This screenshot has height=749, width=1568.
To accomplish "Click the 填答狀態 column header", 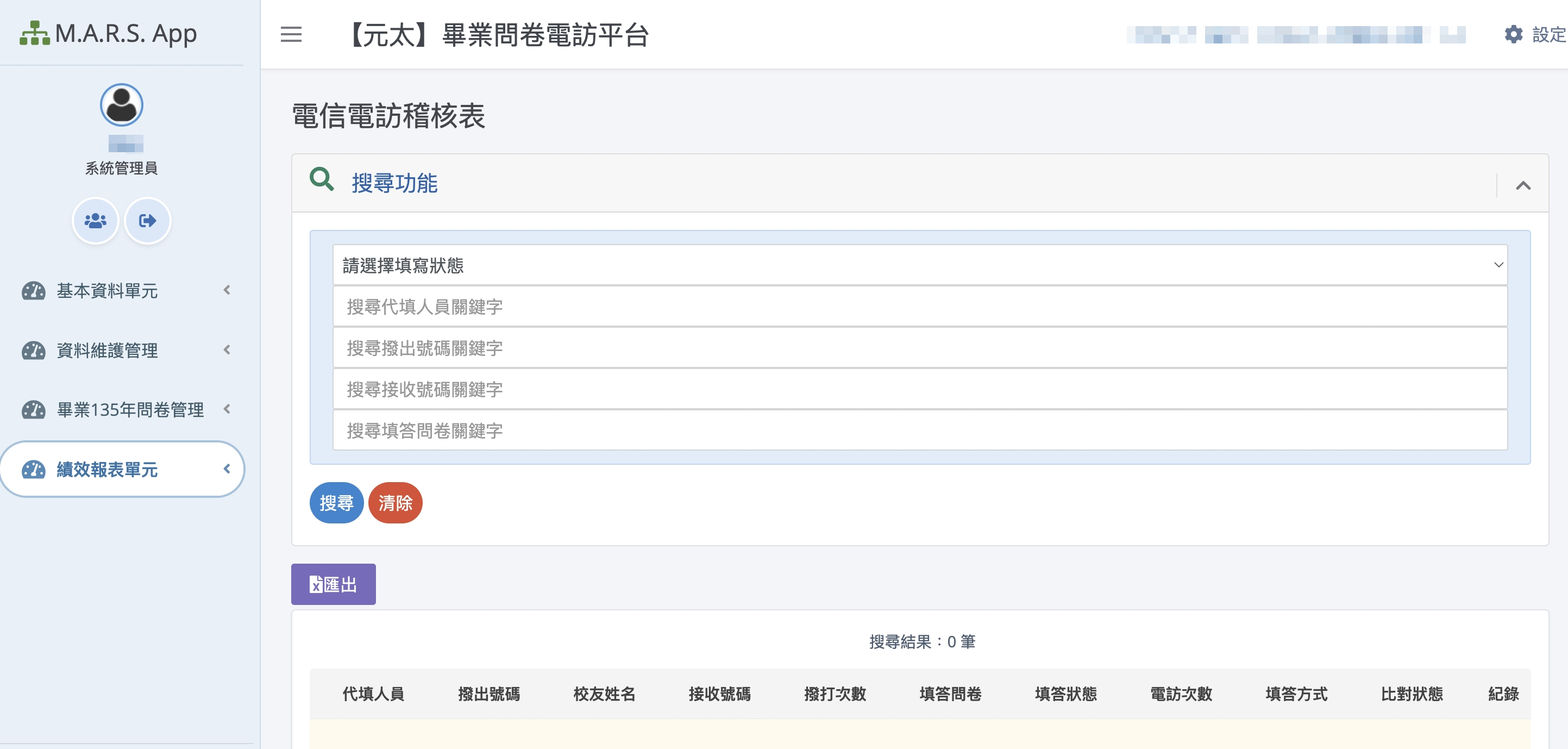I will [1066, 694].
